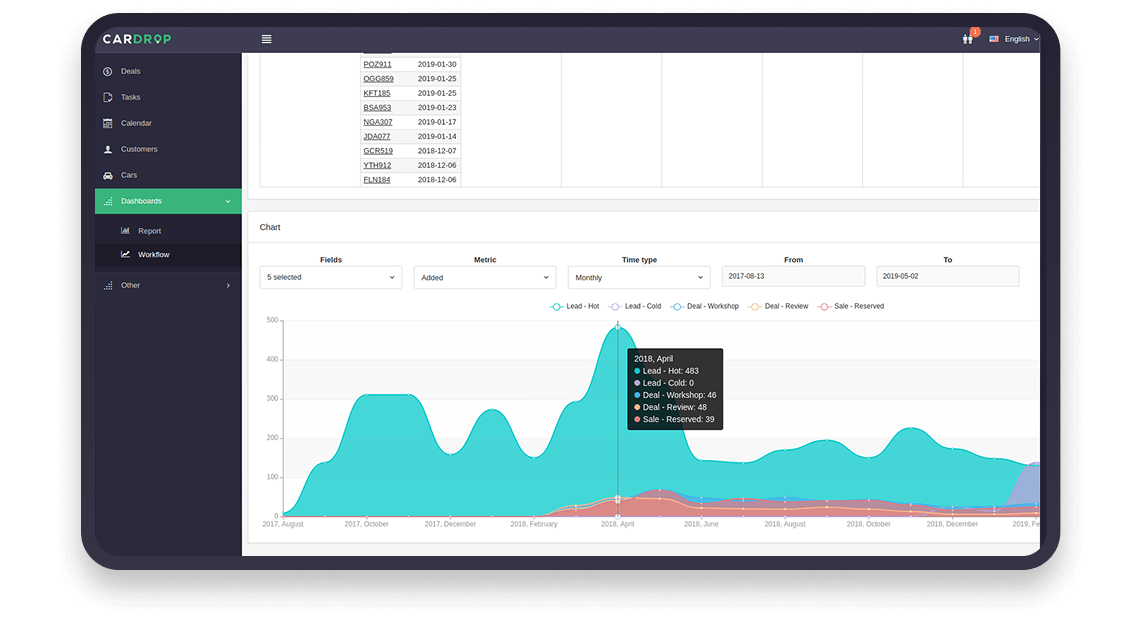This screenshot has height=620, width=1142.
Task: Open the Fields dropdown showing 5 selected
Action: [x=330, y=277]
